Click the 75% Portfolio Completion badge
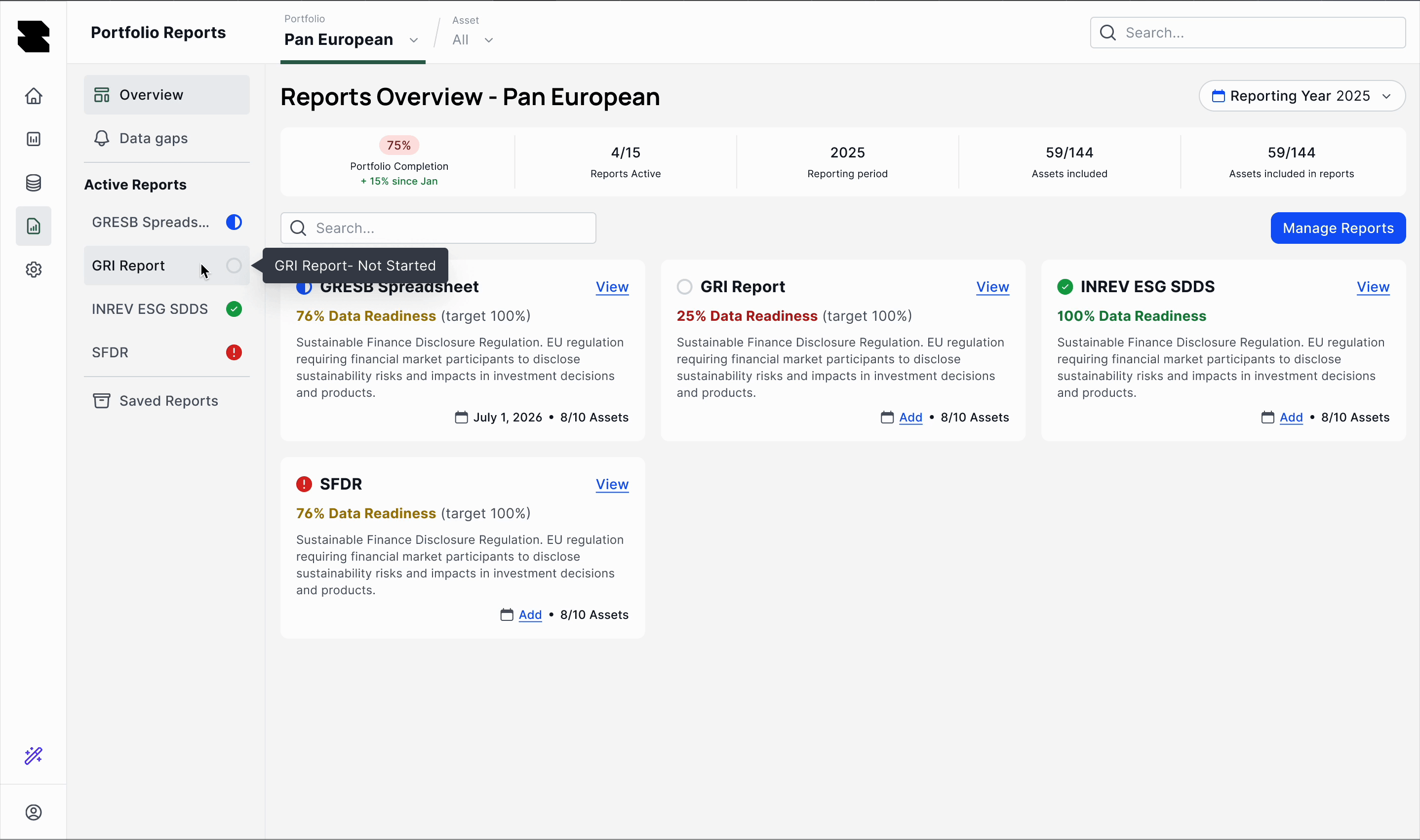Viewport: 1420px width, 840px height. coord(398,146)
